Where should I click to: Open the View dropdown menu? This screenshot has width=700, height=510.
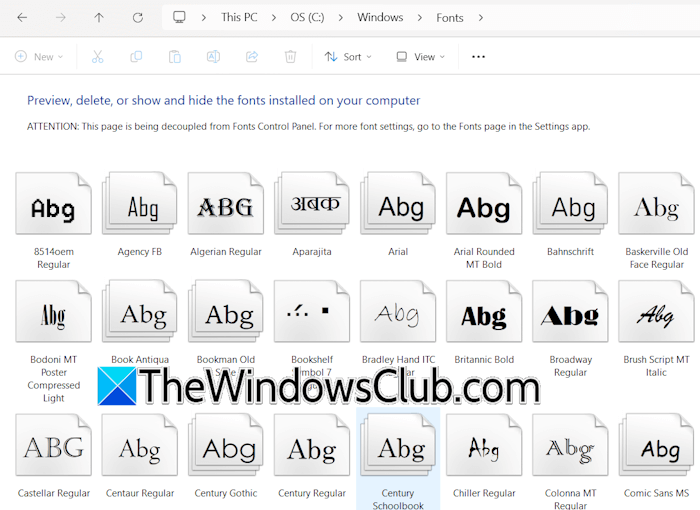(x=420, y=57)
